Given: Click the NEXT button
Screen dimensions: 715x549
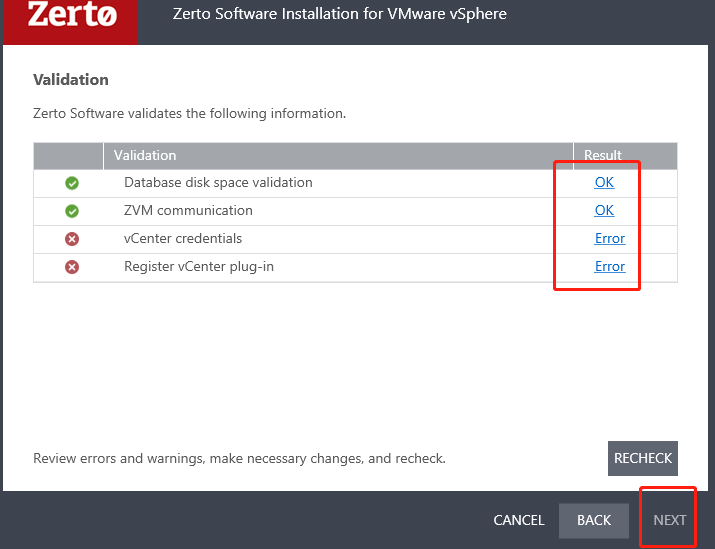Looking at the screenshot, I should (669, 520).
